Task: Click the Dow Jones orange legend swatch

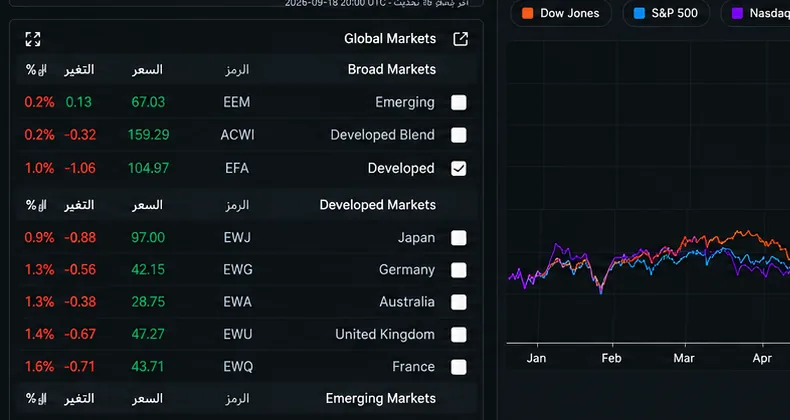Action: (x=528, y=13)
